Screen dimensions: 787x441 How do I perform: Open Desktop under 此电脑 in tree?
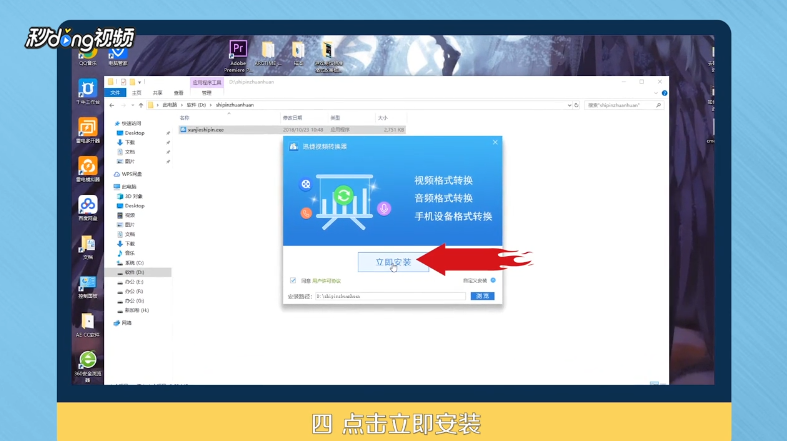click(x=130, y=206)
